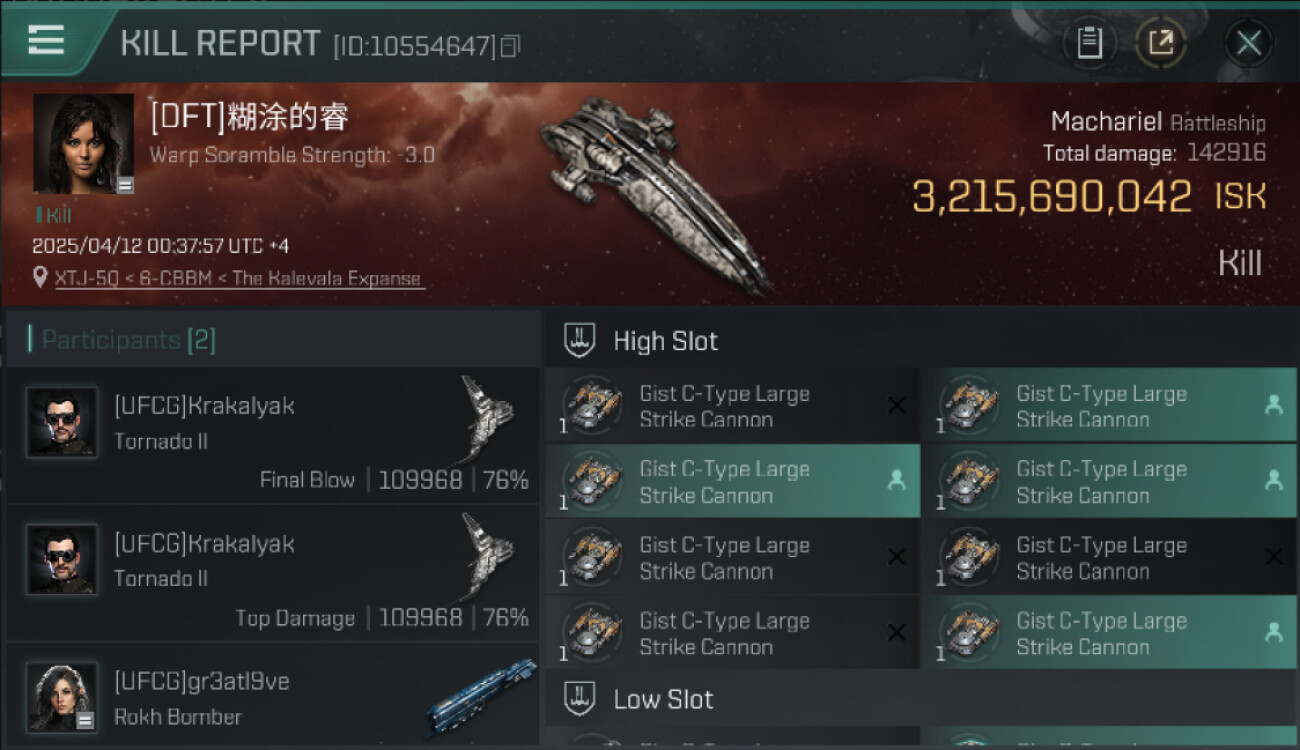Click the Machariel Battleship name
This screenshot has height=750, width=1300.
click(x=1158, y=123)
